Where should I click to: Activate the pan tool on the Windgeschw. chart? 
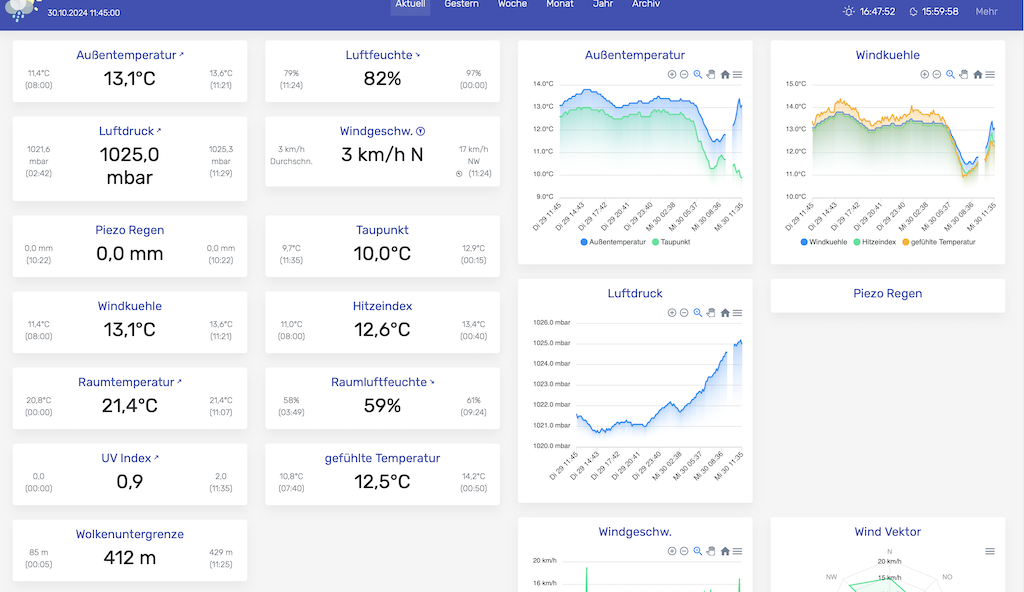point(711,551)
